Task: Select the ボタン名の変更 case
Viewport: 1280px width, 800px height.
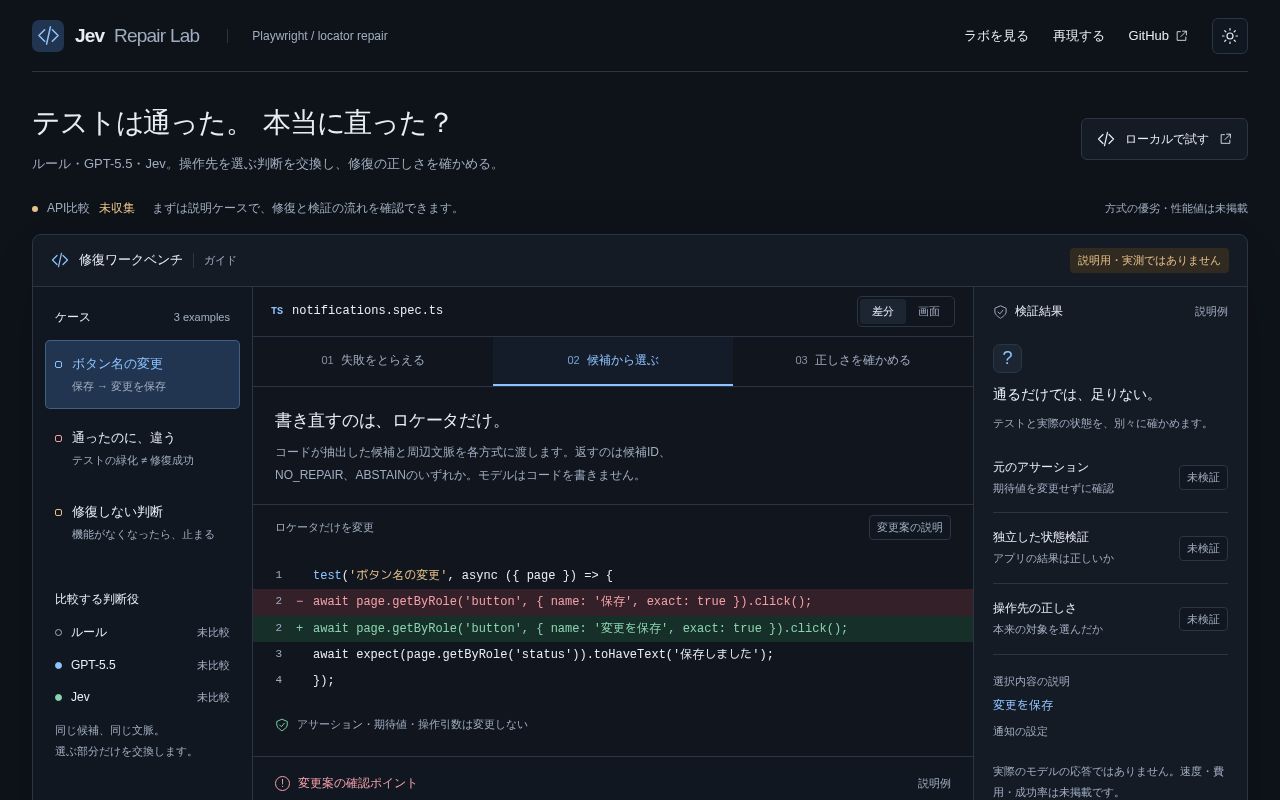Action: pos(142,374)
